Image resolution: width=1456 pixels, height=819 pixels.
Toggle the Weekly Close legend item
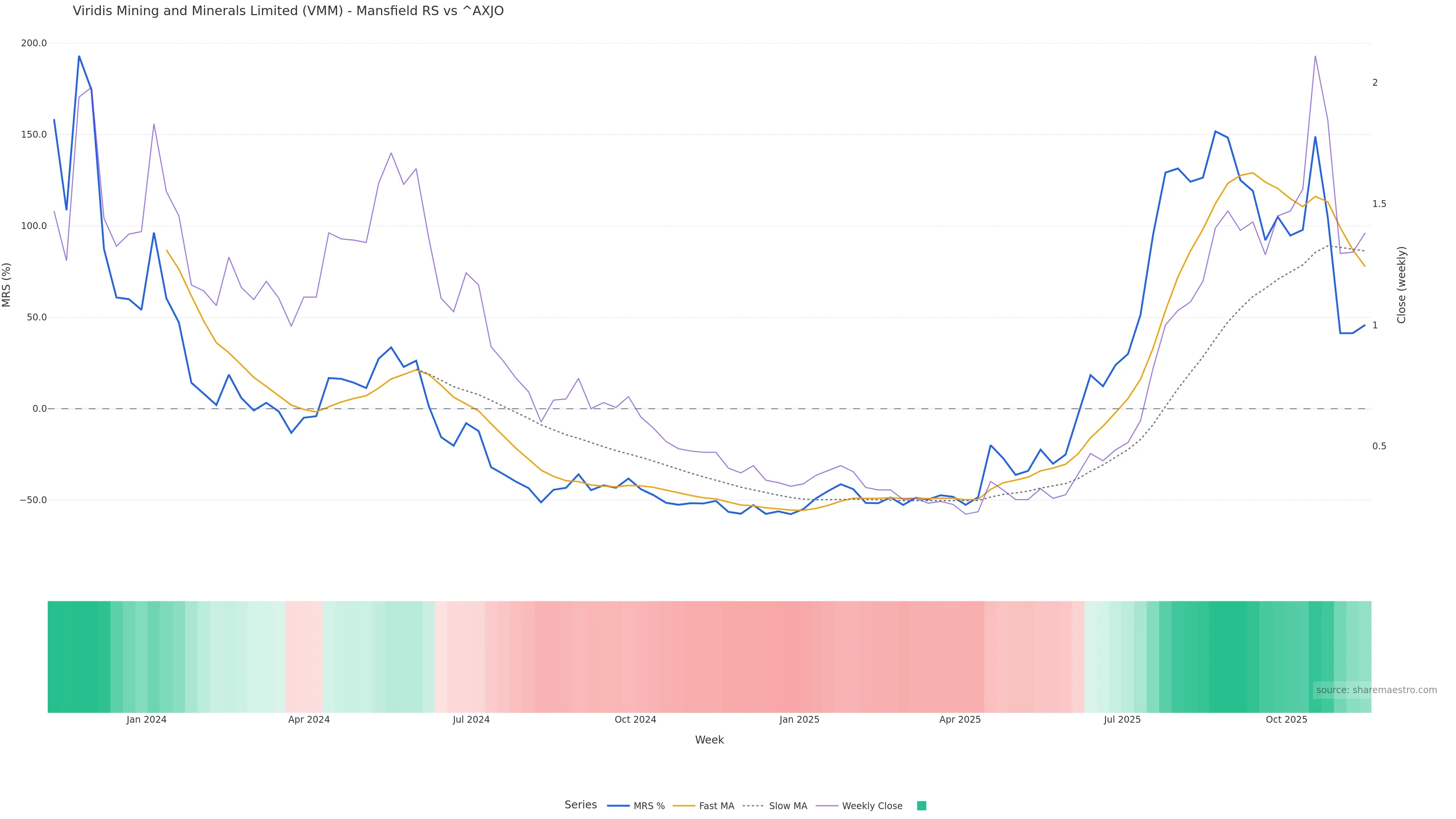872,806
